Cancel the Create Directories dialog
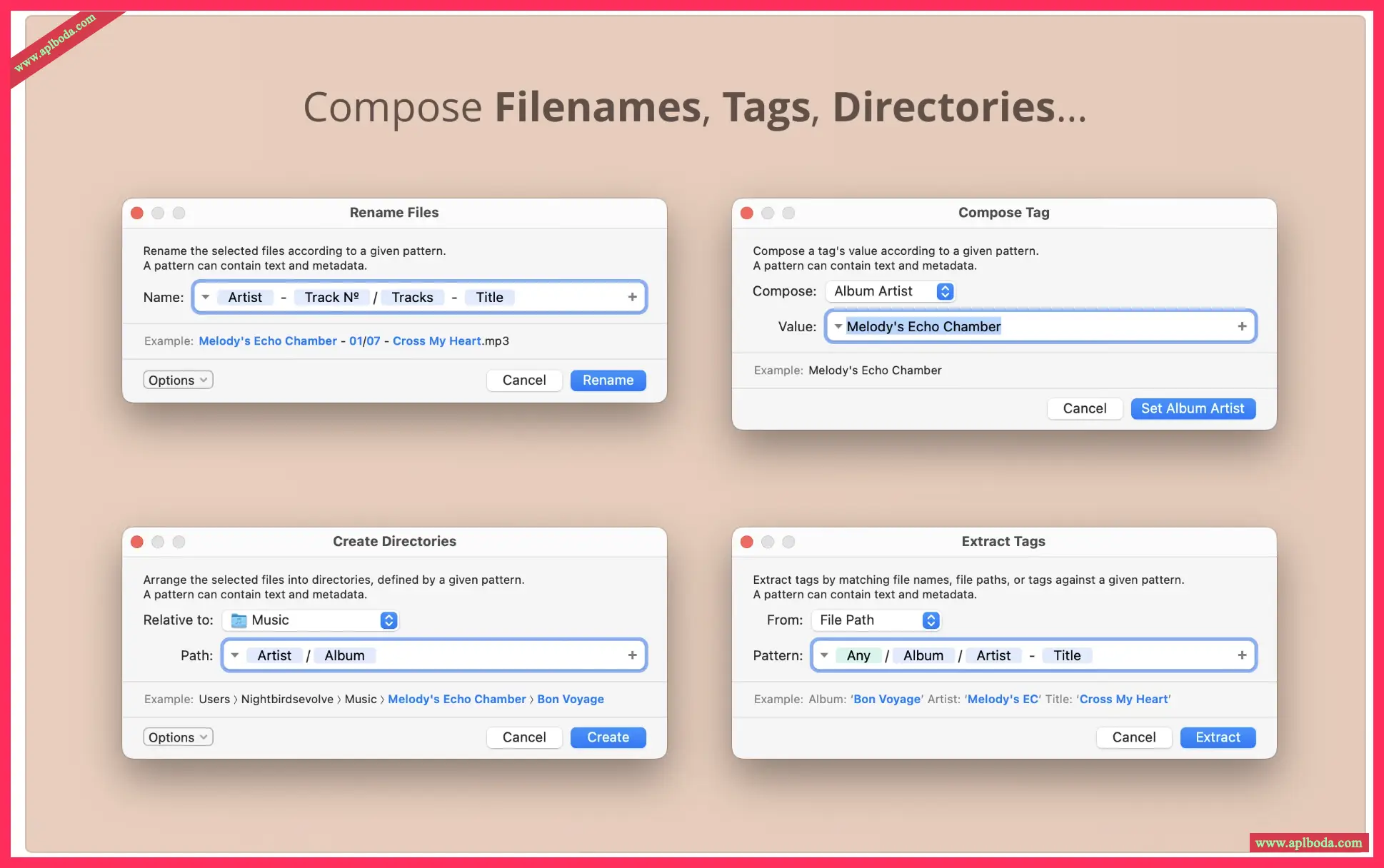1384x868 pixels. pos(523,737)
